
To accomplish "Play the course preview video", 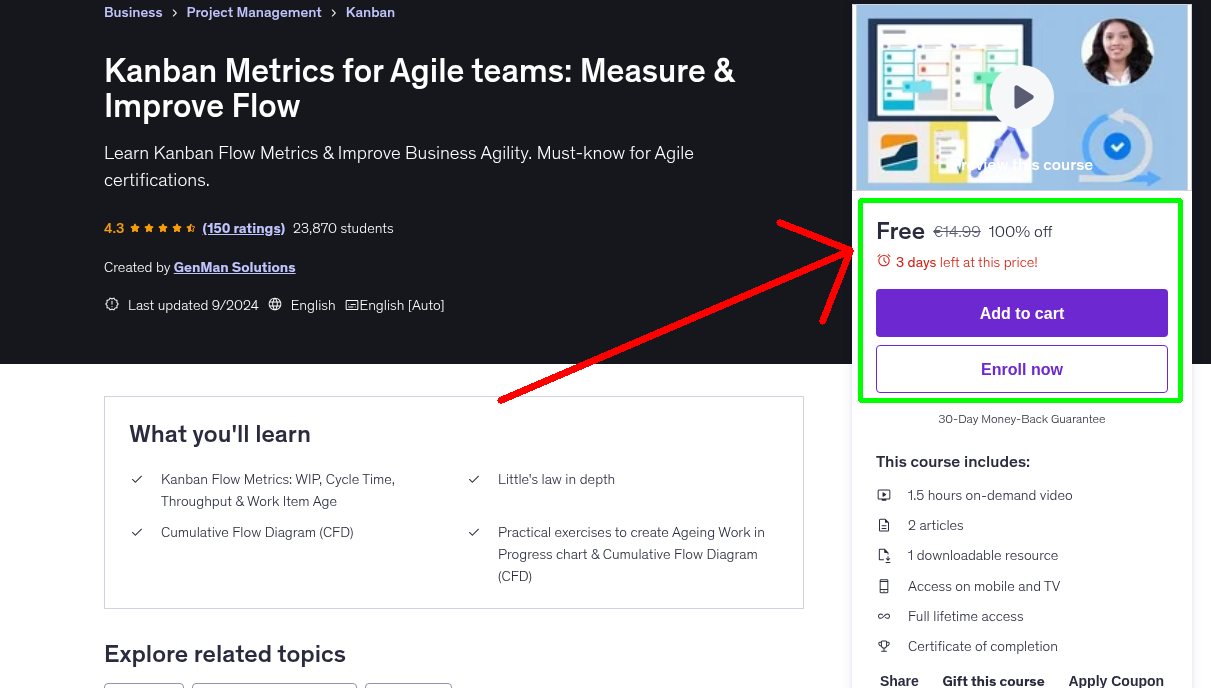I will point(1022,96).
